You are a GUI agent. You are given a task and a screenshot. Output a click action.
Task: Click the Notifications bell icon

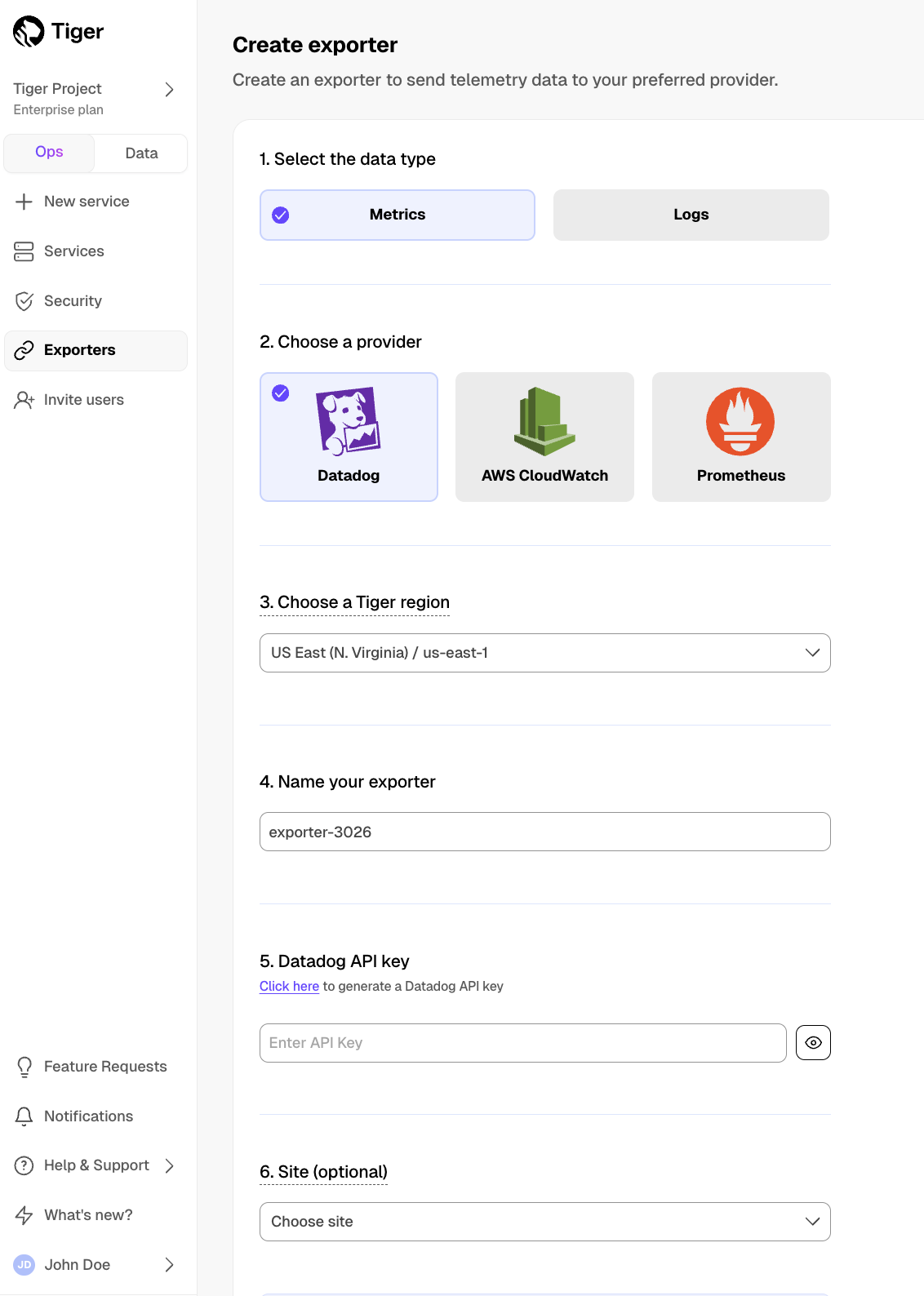(x=24, y=1116)
